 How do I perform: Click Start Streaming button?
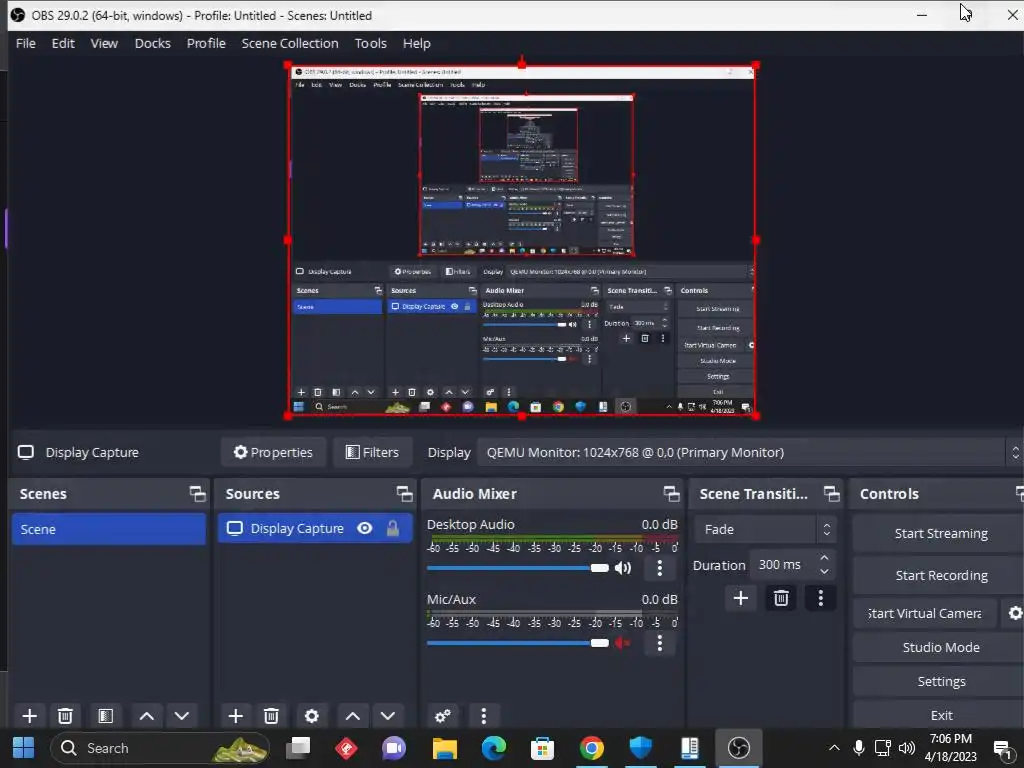[940, 534]
